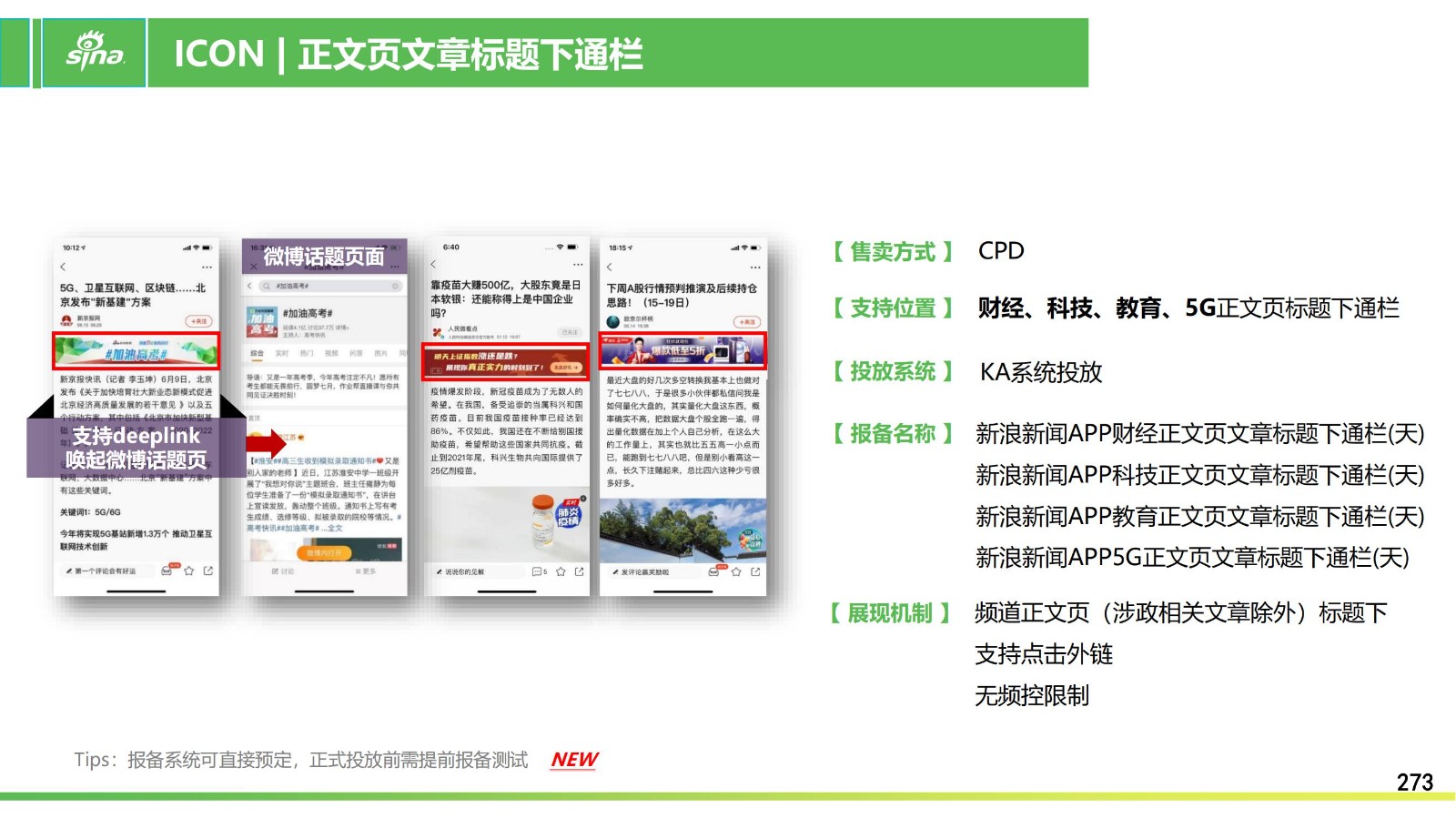The image size is (1456, 818).
Task: Tap the star favorite icon in the 5G article phone
Action: (x=188, y=571)
